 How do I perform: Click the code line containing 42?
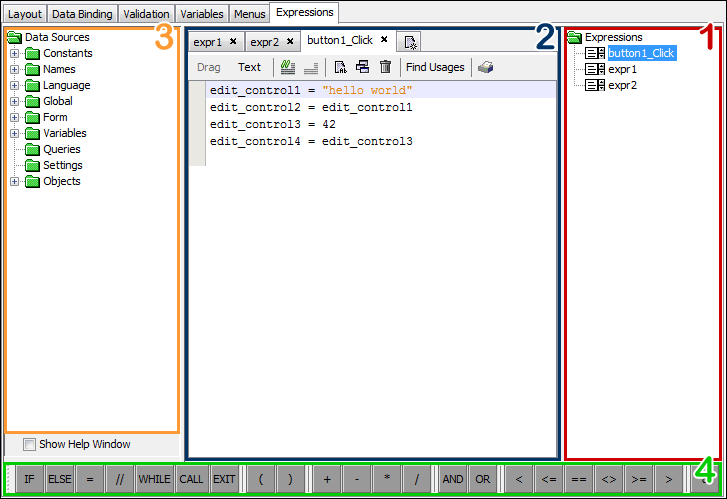(x=272, y=124)
